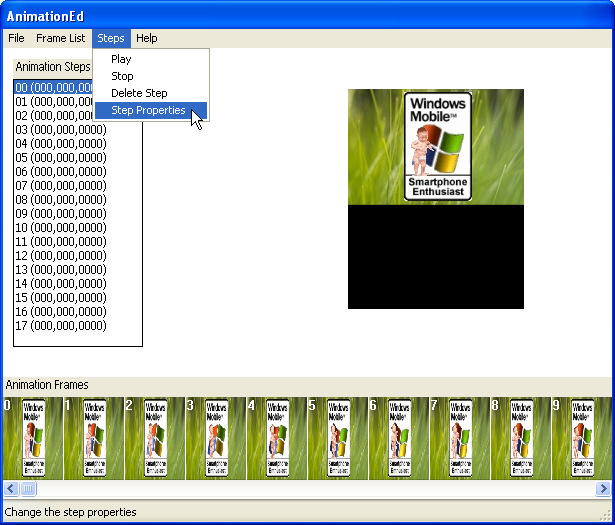
Task: Select Delete Step menu entry
Action: pos(151,93)
